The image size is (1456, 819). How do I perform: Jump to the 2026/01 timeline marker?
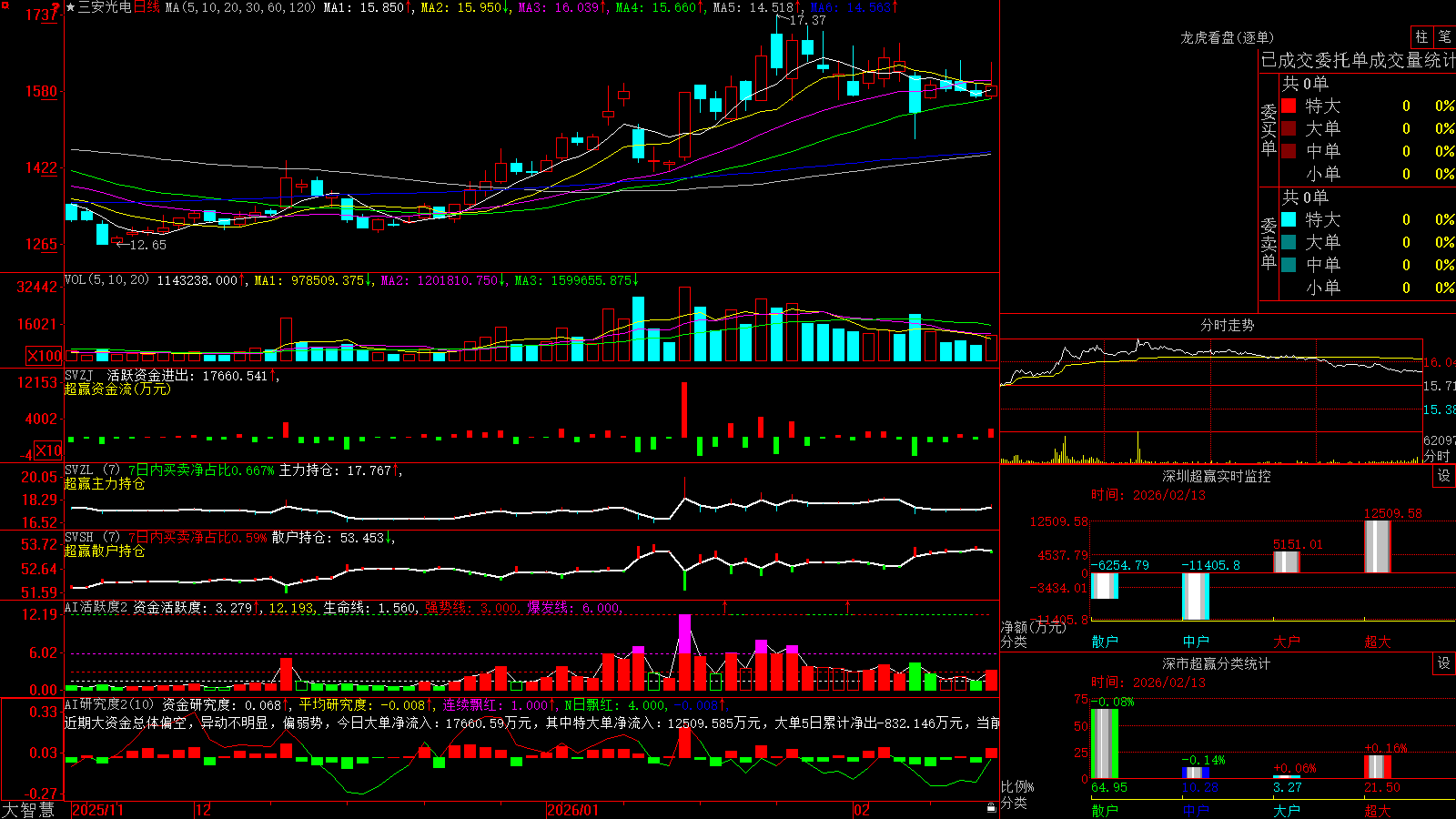(572, 810)
